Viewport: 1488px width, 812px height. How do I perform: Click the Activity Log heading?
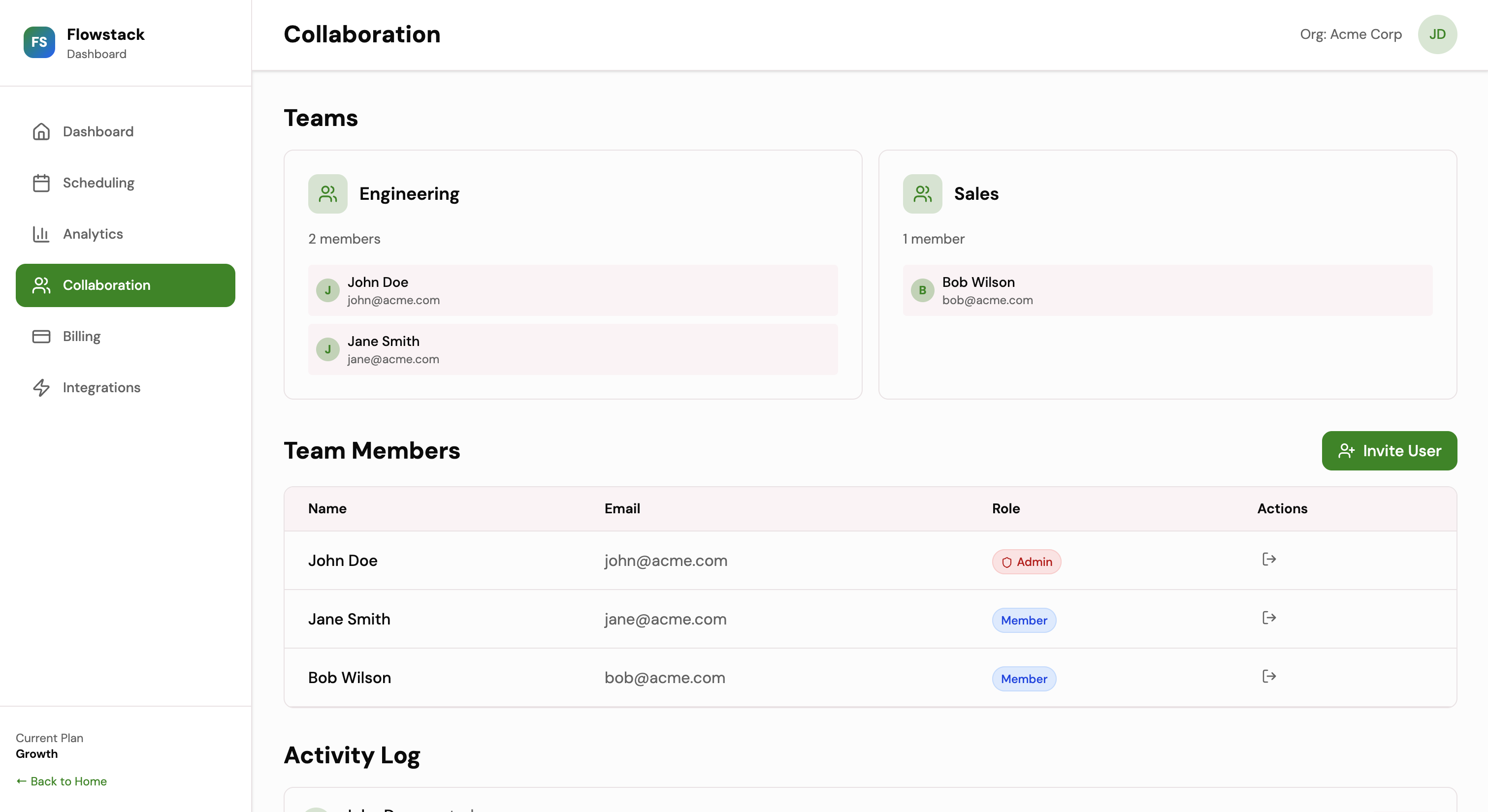(x=352, y=755)
